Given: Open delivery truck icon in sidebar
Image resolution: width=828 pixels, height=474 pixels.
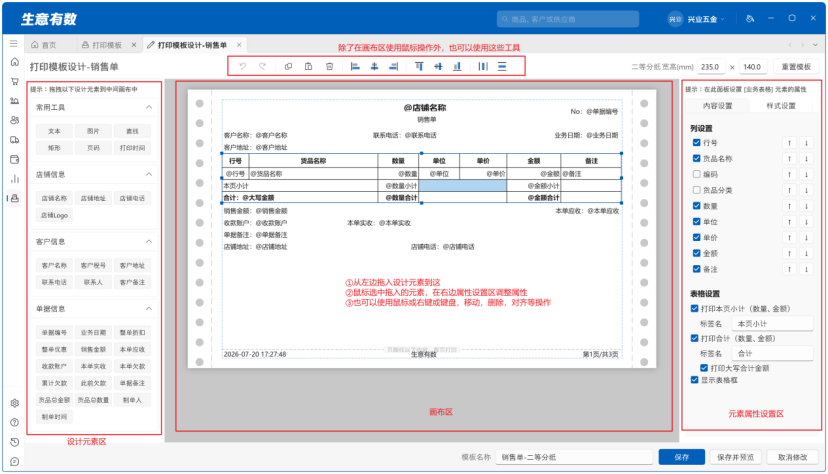Looking at the screenshot, I should [x=15, y=140].
